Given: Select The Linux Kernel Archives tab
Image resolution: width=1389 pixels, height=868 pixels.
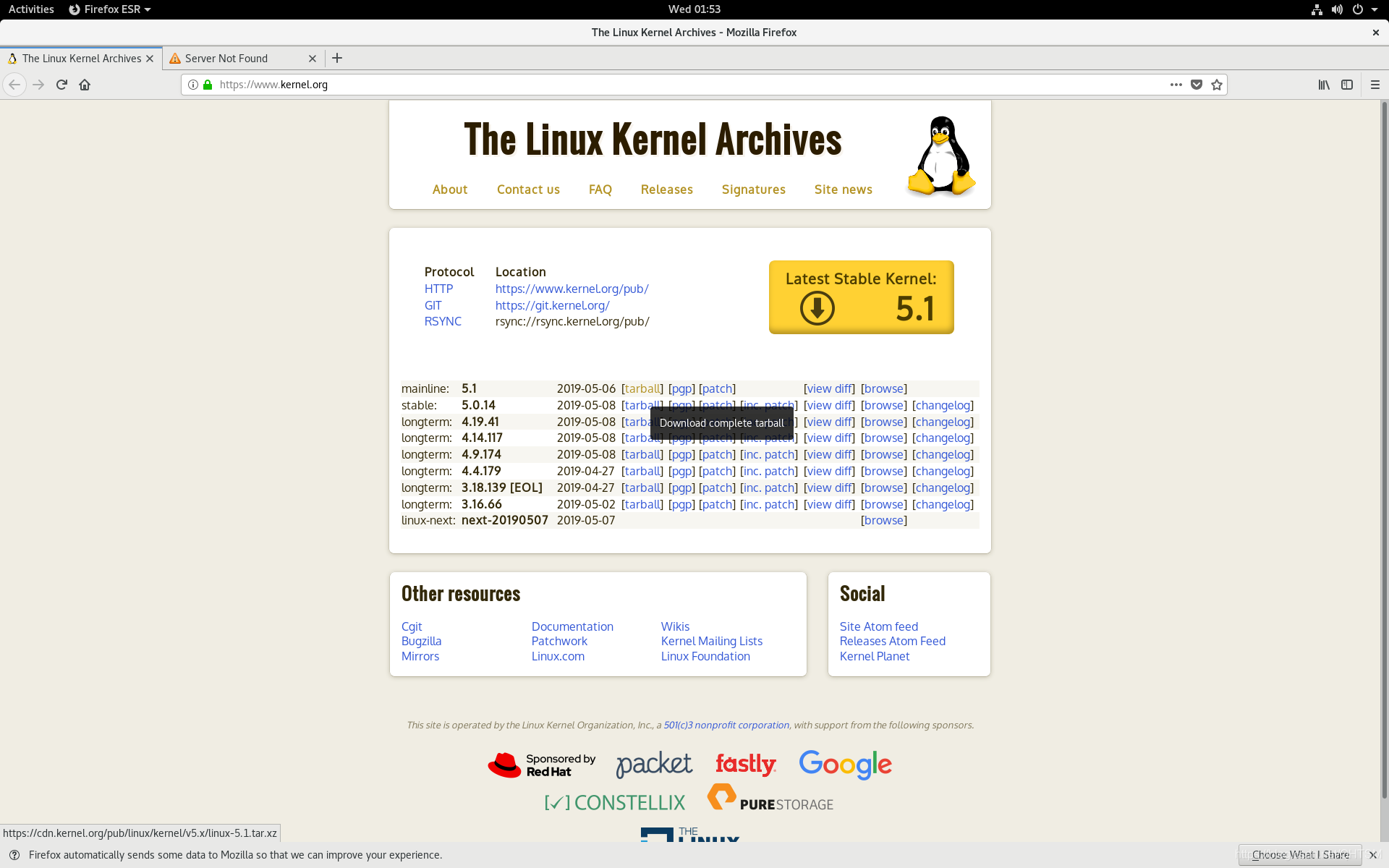Looking at the screenshot, I should point(81,59).
